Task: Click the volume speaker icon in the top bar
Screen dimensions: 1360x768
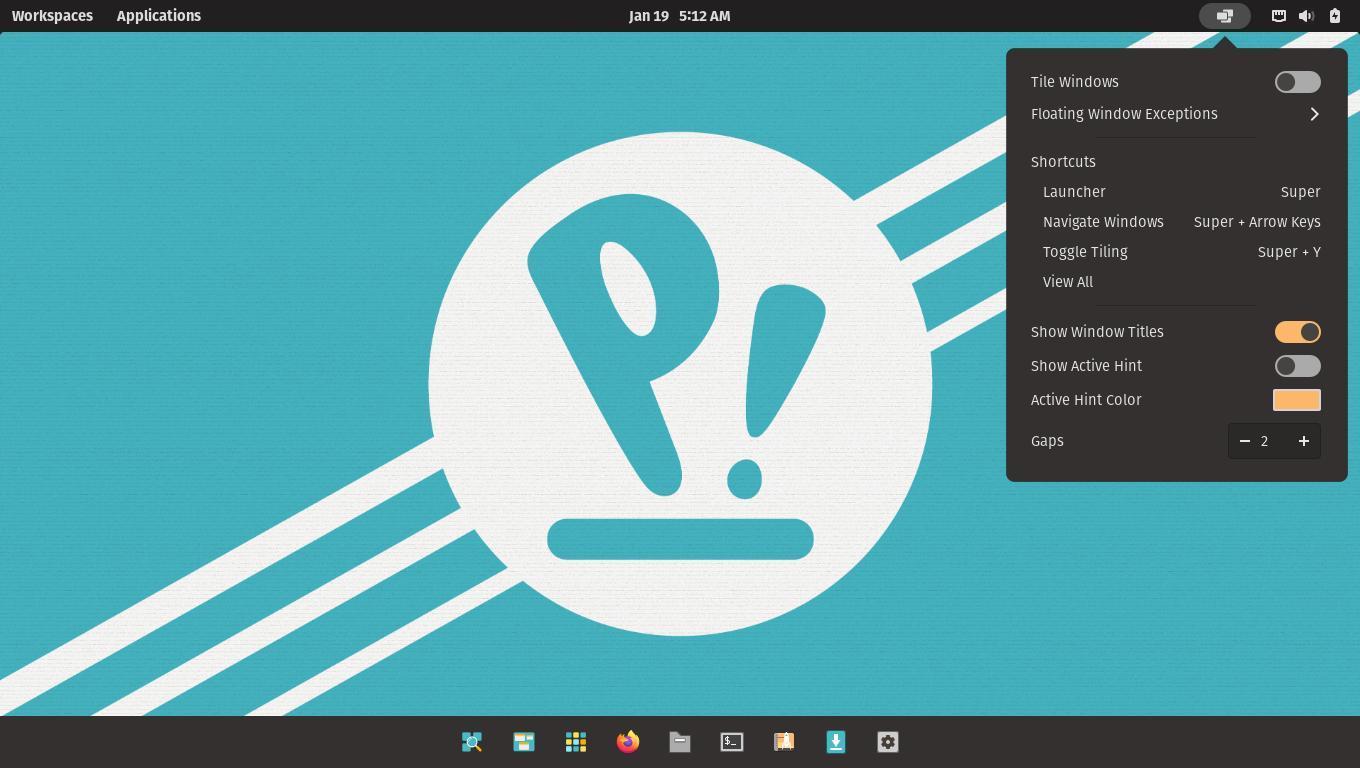Action: (x=1305, y=16)
